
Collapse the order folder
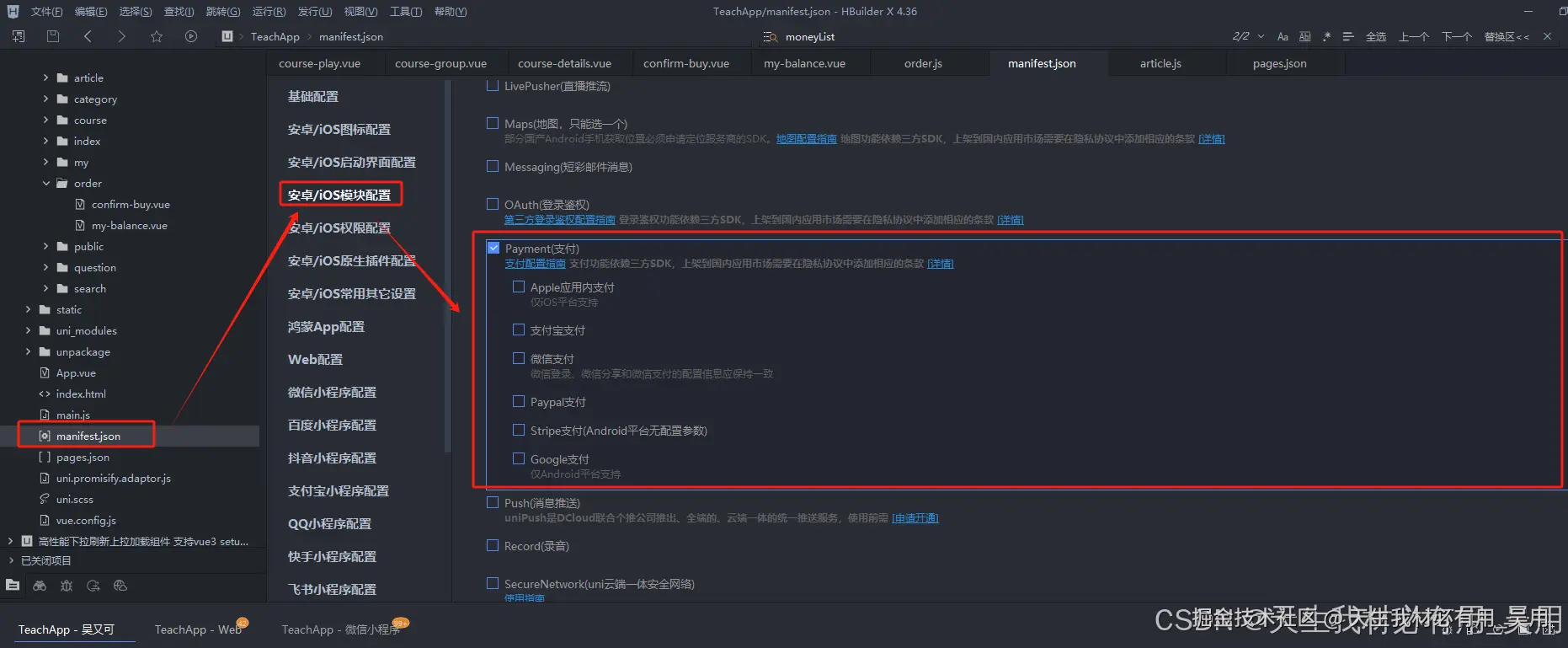tap(45, 183)
